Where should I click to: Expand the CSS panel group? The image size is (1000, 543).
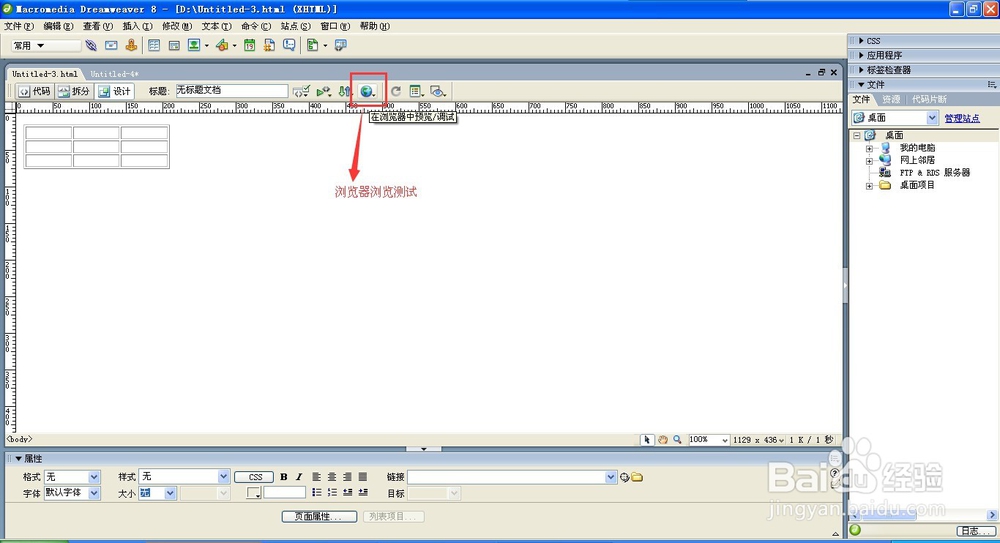tap(862, 41)
